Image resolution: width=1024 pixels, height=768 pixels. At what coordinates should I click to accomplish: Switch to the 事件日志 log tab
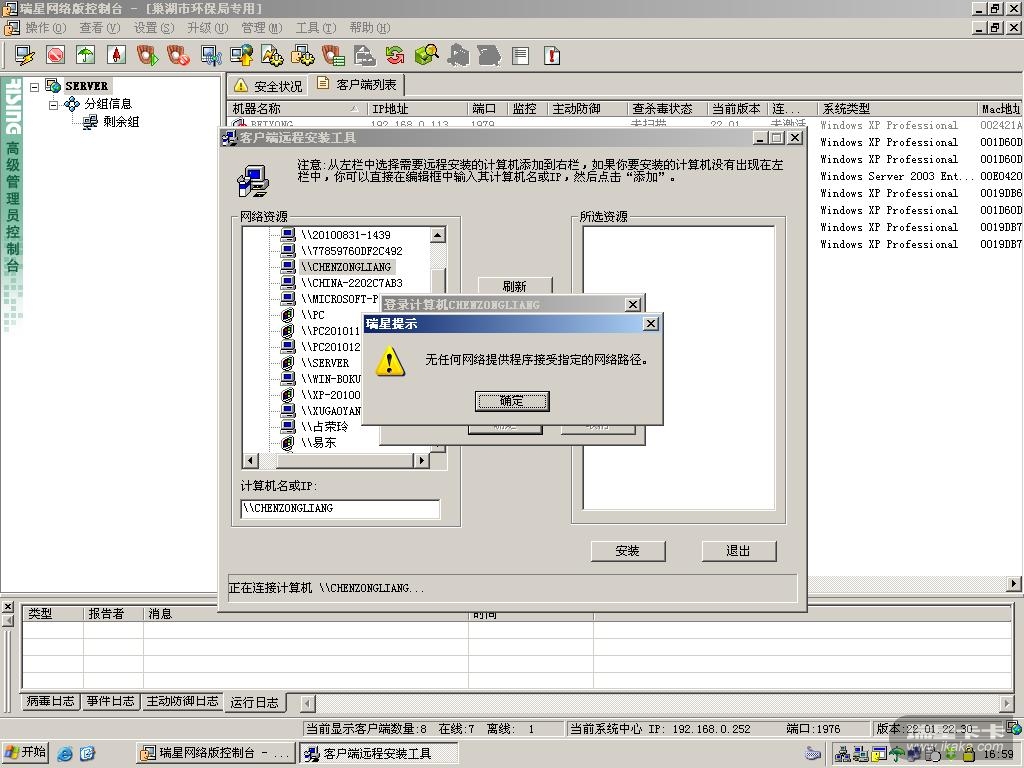[110, 701]
